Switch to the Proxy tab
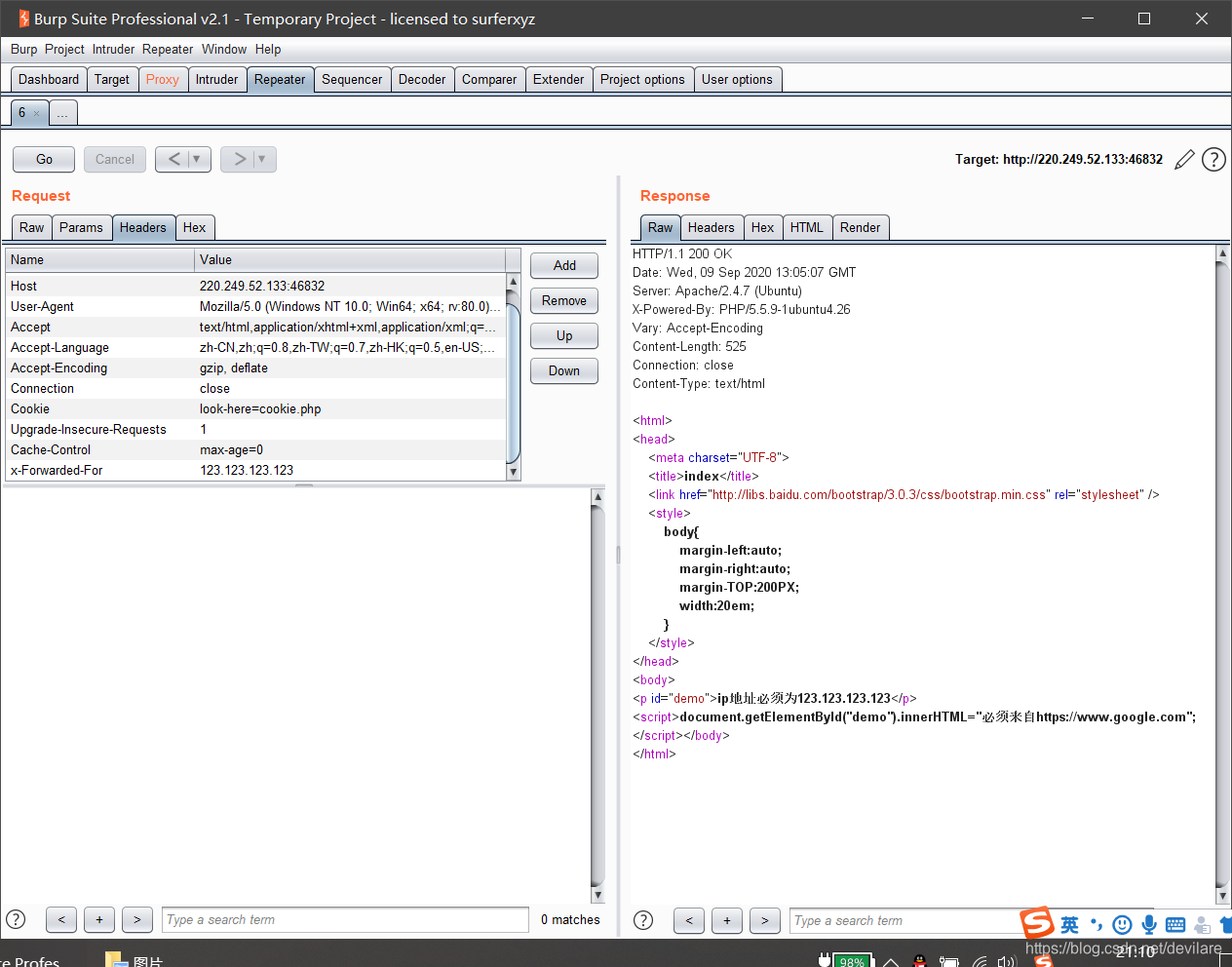1232x967 pixels. (x=163, y=80)
